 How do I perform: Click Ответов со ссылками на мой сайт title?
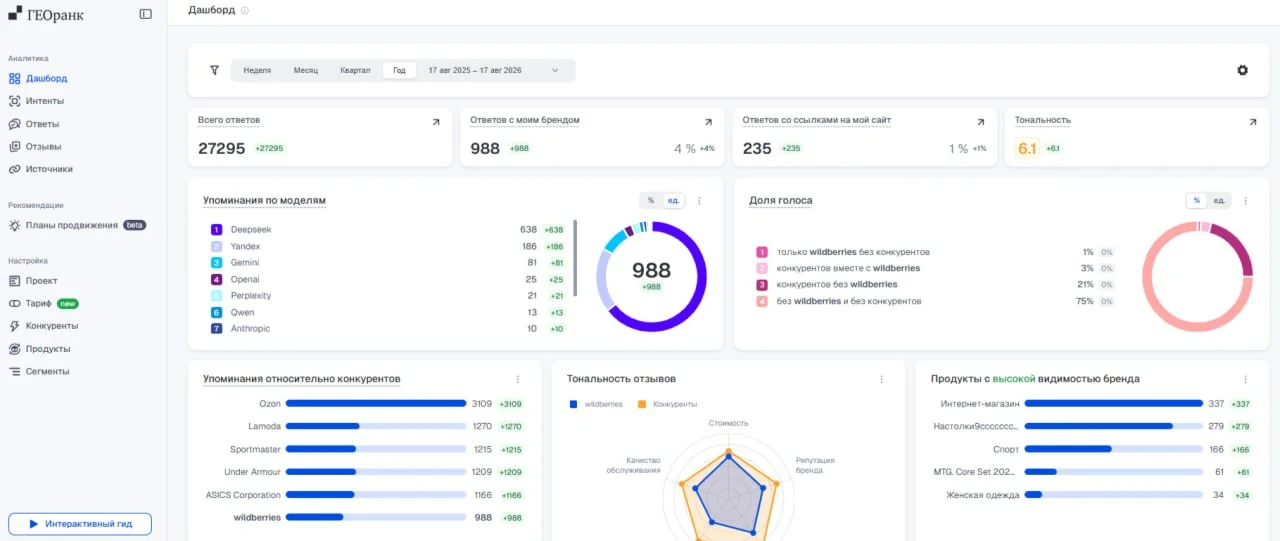(x=817, y=120)
